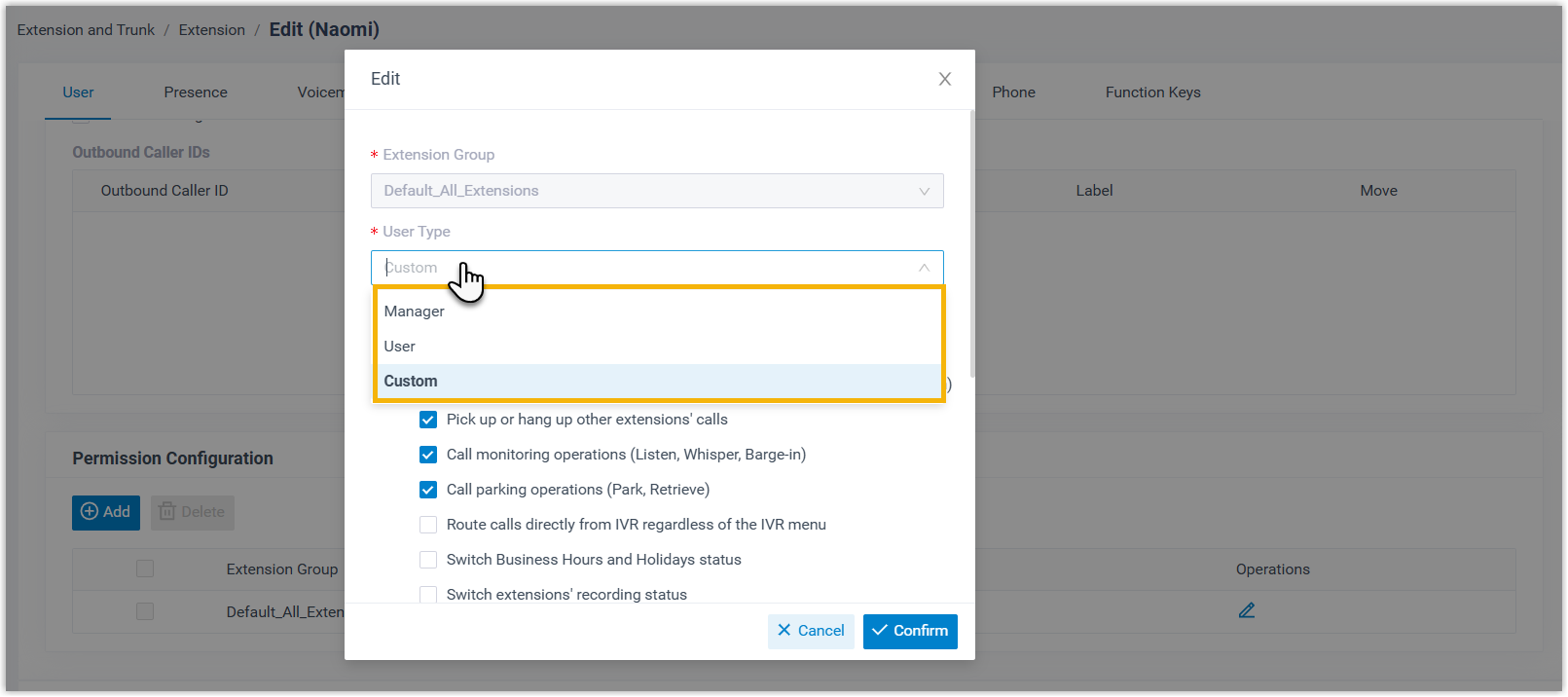
Task: Click Add button under Permission Configuration
Action: (106, 512)
